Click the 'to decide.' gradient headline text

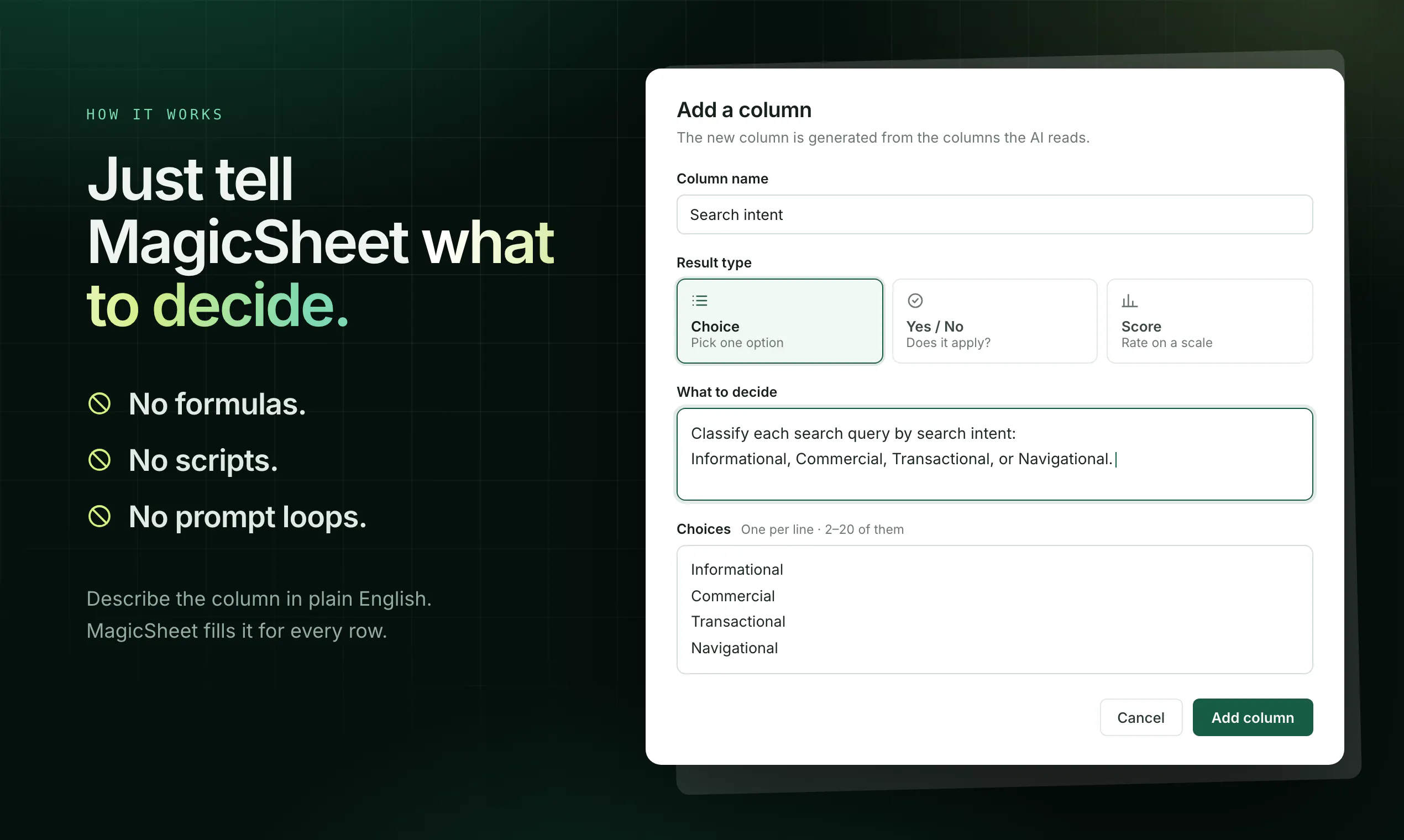218,306
